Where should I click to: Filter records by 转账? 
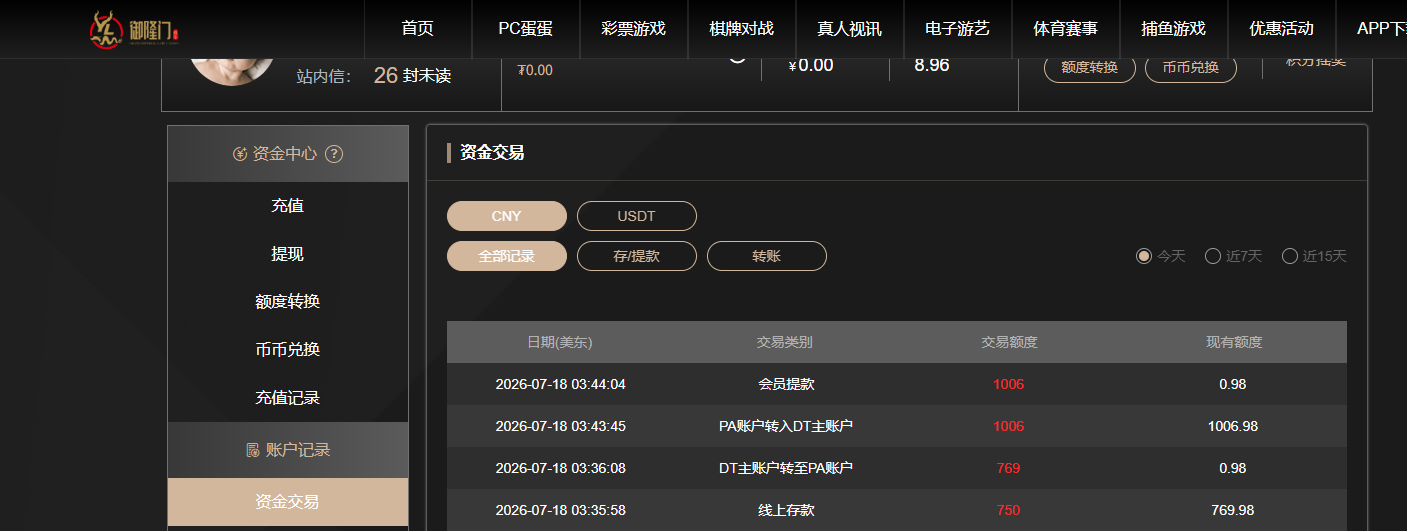(767, 256)
